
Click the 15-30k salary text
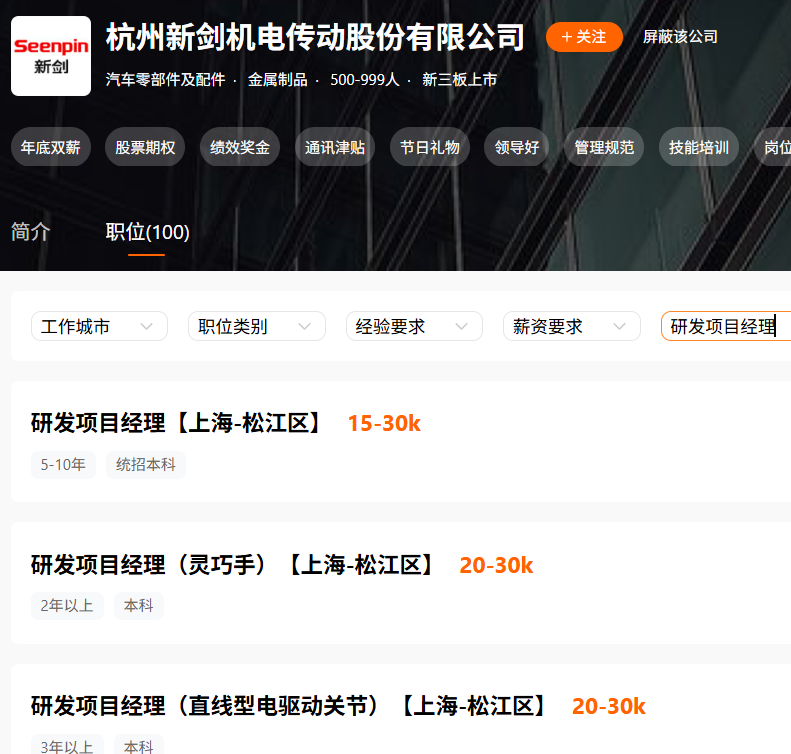pyautogui.click(x=384, y=423)
